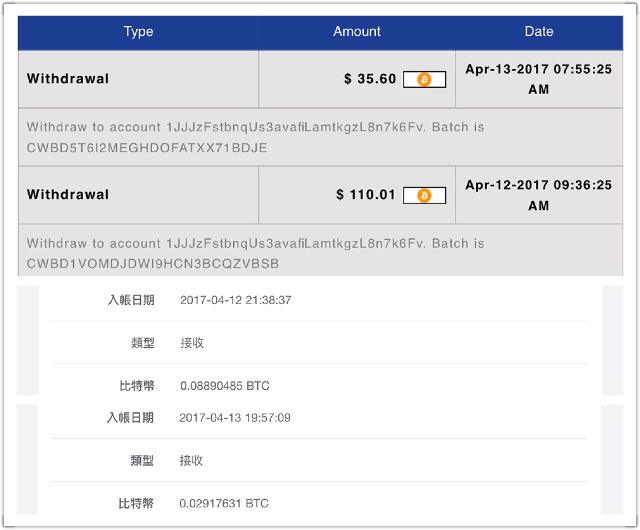
Task: Select the Withdrawal label in the $ 35.60 row
Action: [x=68, y=78]
